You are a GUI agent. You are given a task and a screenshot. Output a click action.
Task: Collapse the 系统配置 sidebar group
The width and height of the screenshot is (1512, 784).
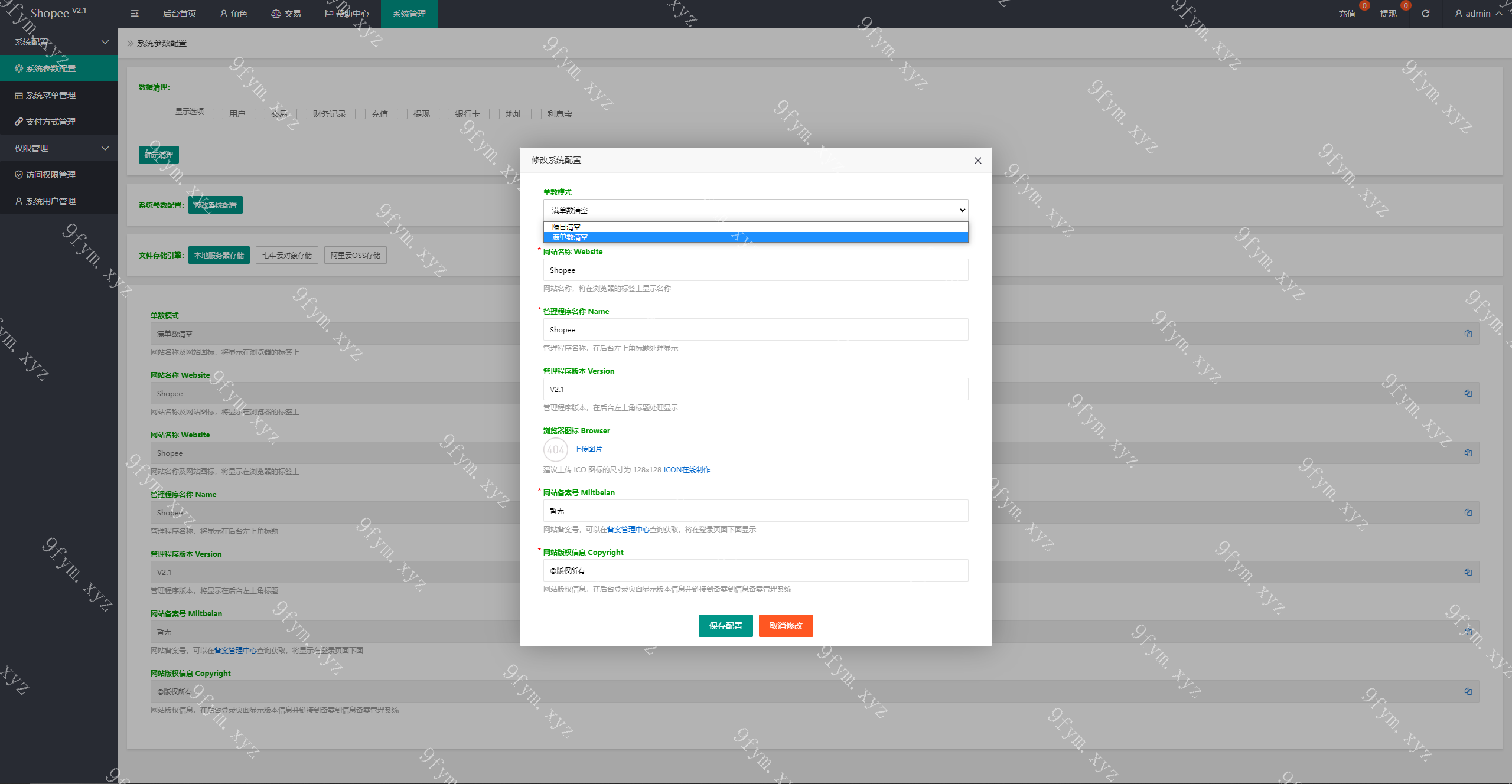click(x=59, y=42)
